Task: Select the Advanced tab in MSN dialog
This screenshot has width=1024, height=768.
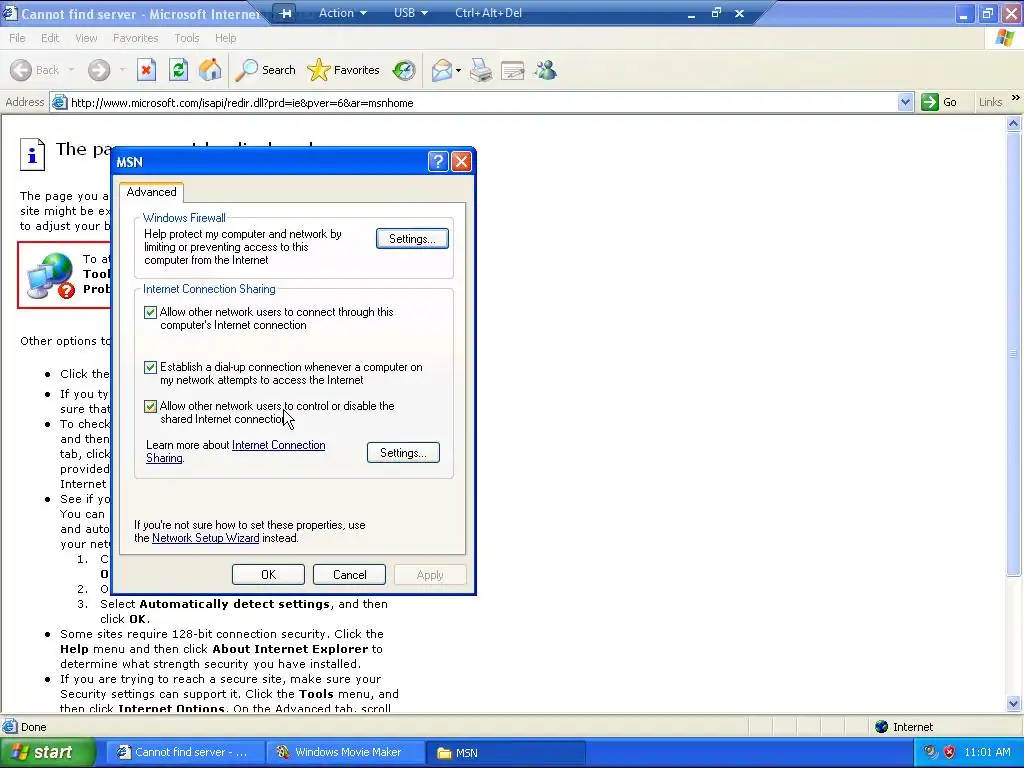Action: pyautogui.click(x=152, y=192)
